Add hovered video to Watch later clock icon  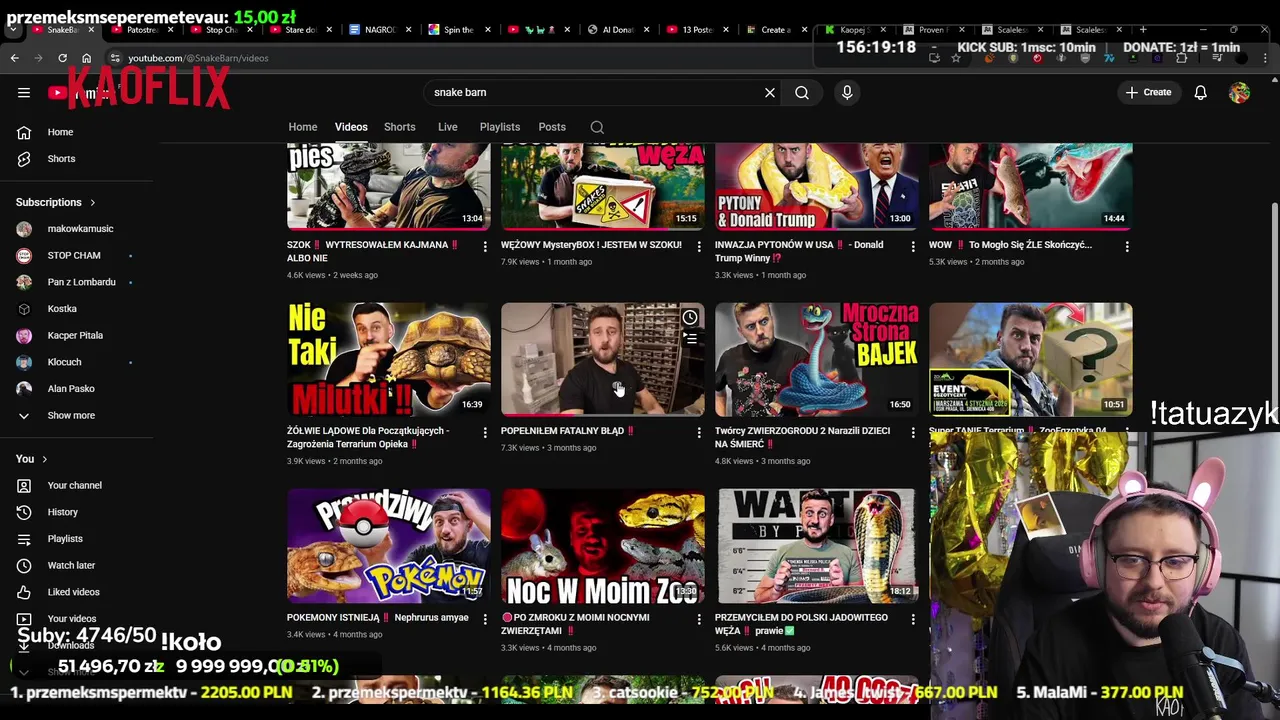pos(690,318)
